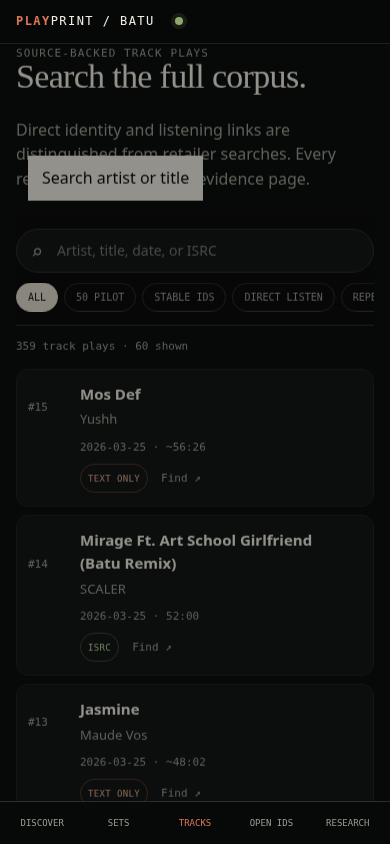Click the ISRC badge on Mirage track
The height and width of the screenshot is (844, 390).
pyautogui.click(x=100, y=647)
